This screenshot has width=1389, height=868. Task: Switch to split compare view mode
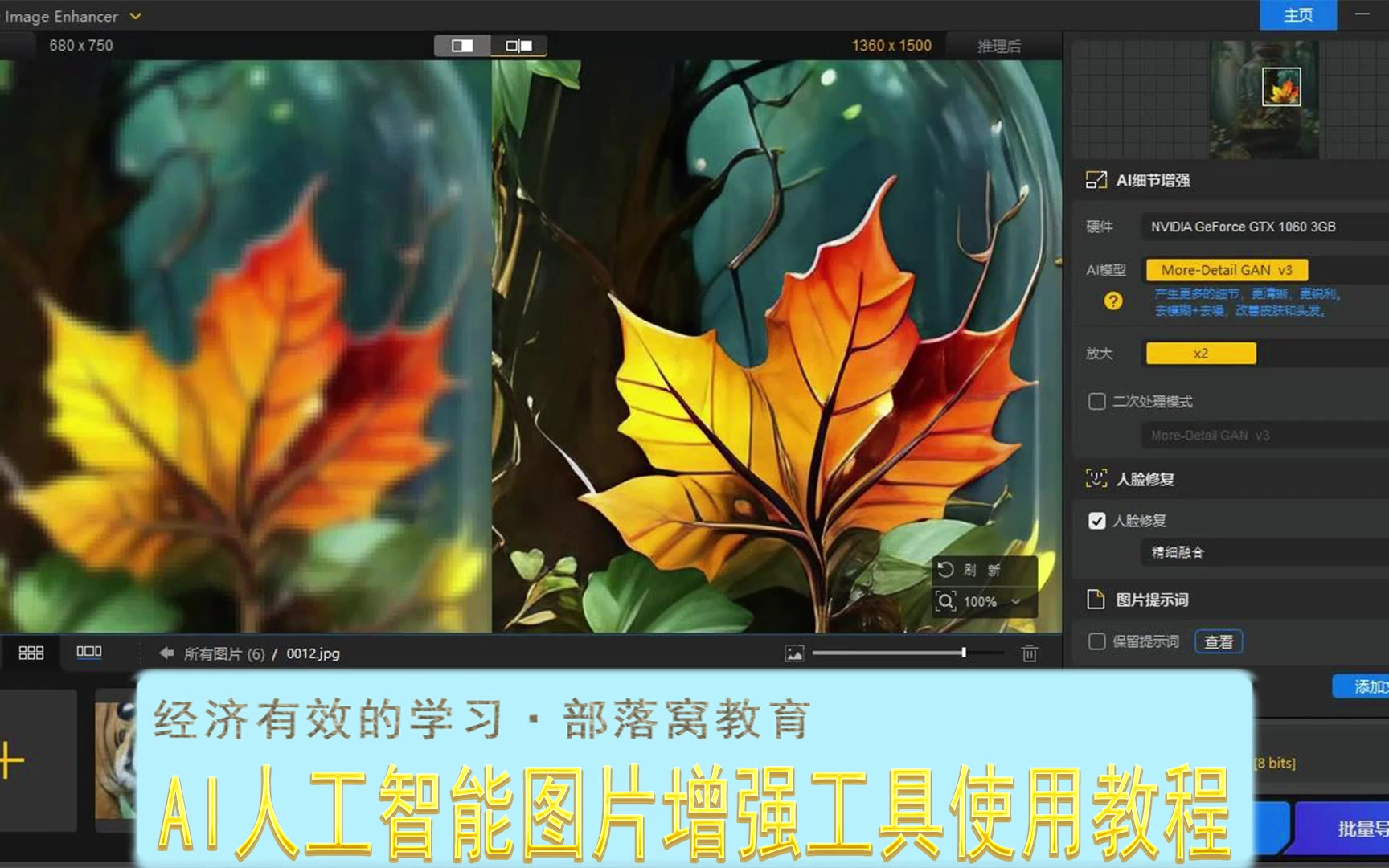(x=462, y=46)
